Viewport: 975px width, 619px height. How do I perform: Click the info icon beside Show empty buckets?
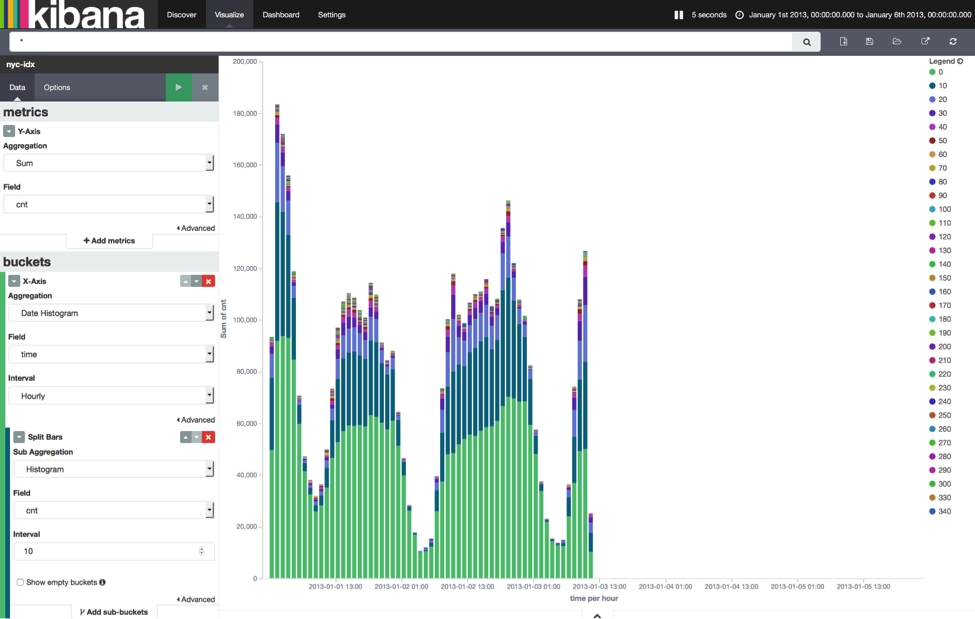pyautogui.click(x=103, y=582)
